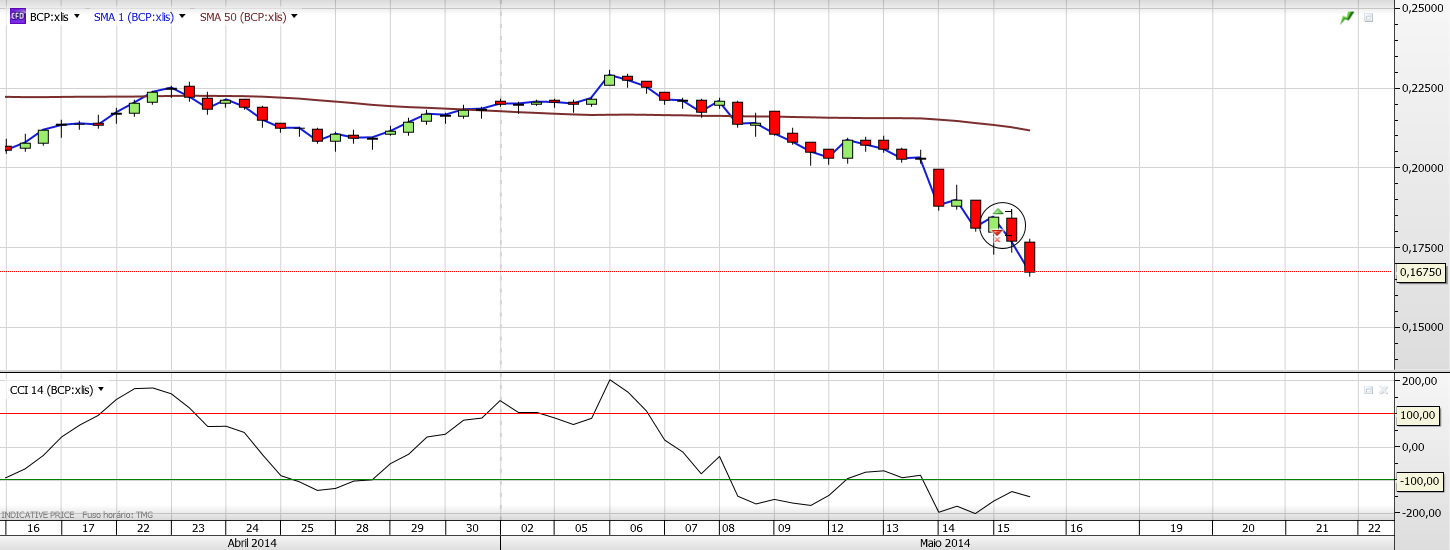Image resolution: width=1450 pixels, height=550 pixels.
Task: Click the green buy arrow marker in circle
Action: tap(997, 211)
